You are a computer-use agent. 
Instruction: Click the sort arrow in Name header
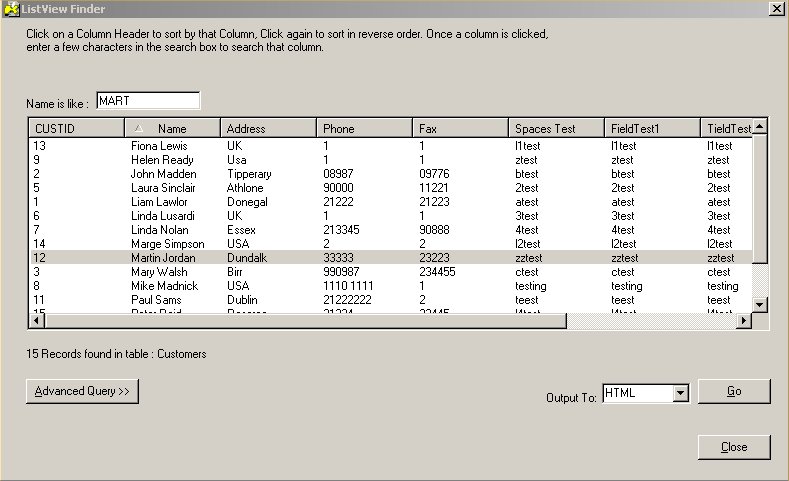[x=139, y=128]
